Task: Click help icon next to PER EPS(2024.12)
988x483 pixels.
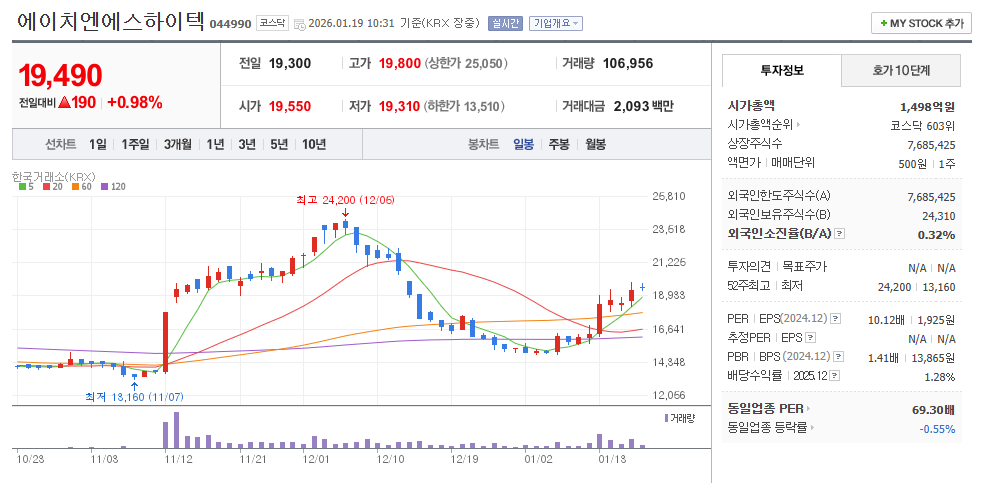Action: coord(835,319)
